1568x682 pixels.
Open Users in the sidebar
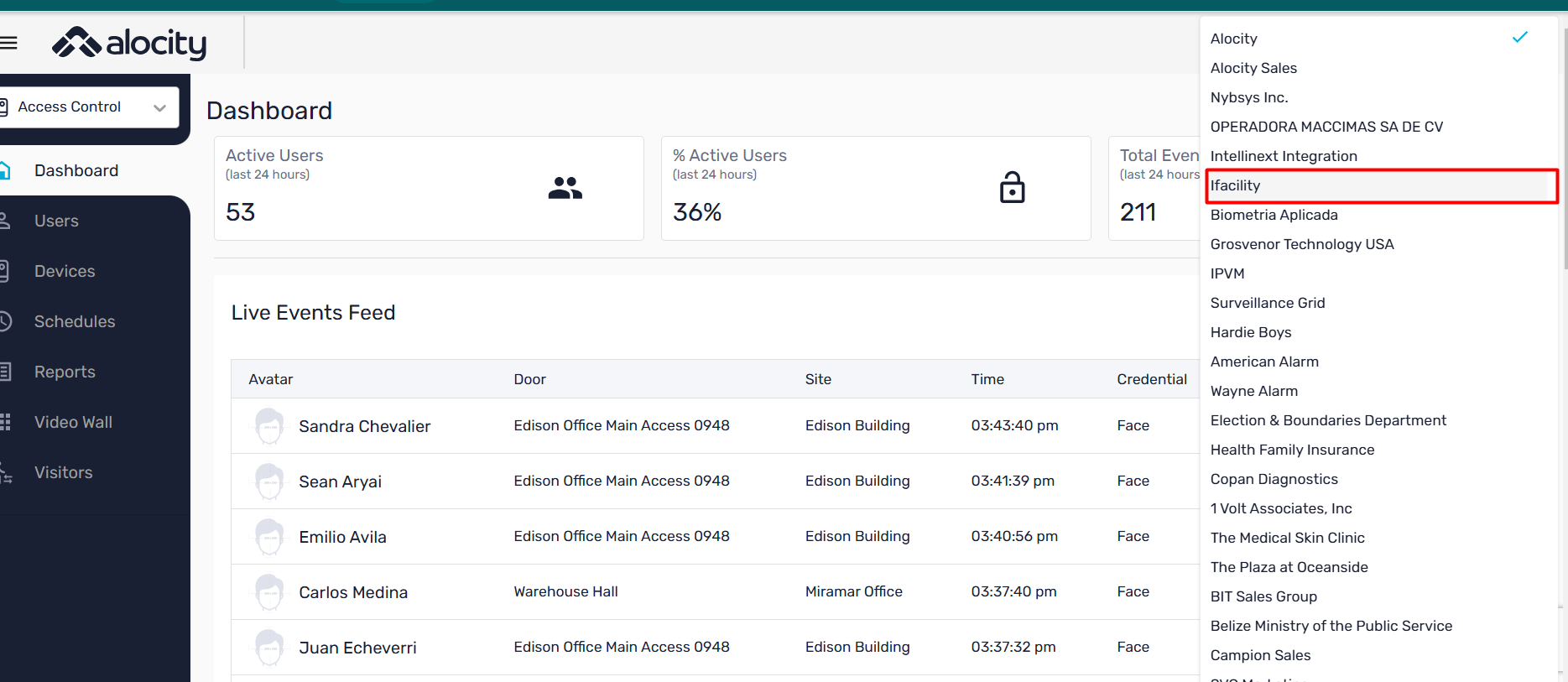pyautogui.click(x=56, y=221)
